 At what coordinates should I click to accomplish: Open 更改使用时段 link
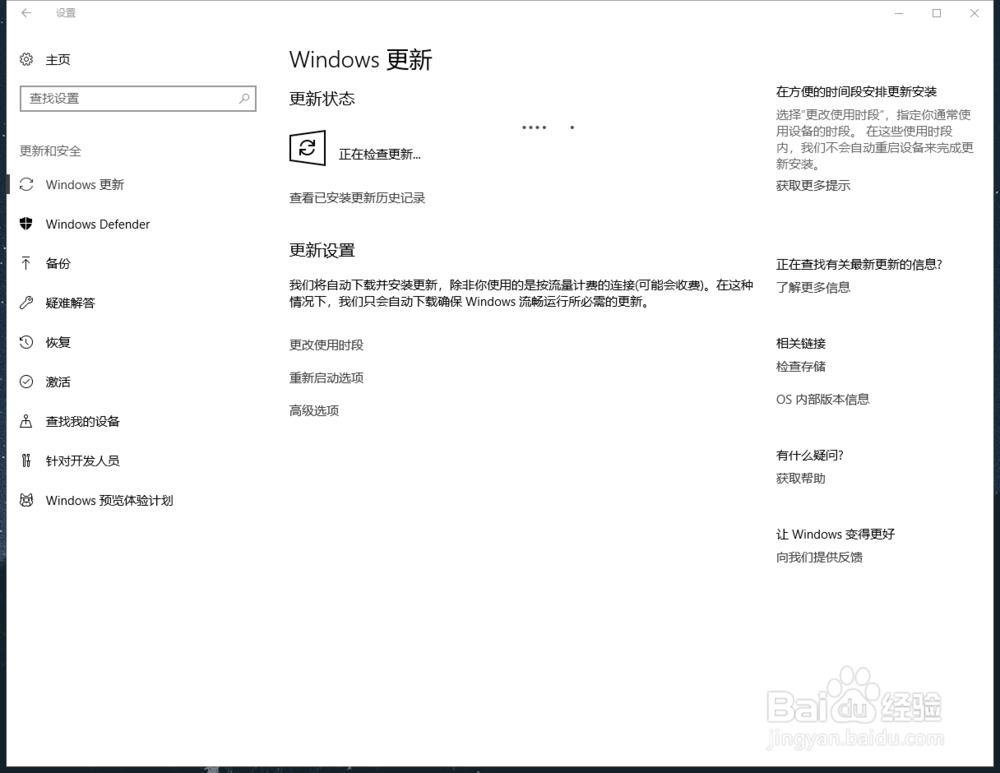[x=327, y=344]
